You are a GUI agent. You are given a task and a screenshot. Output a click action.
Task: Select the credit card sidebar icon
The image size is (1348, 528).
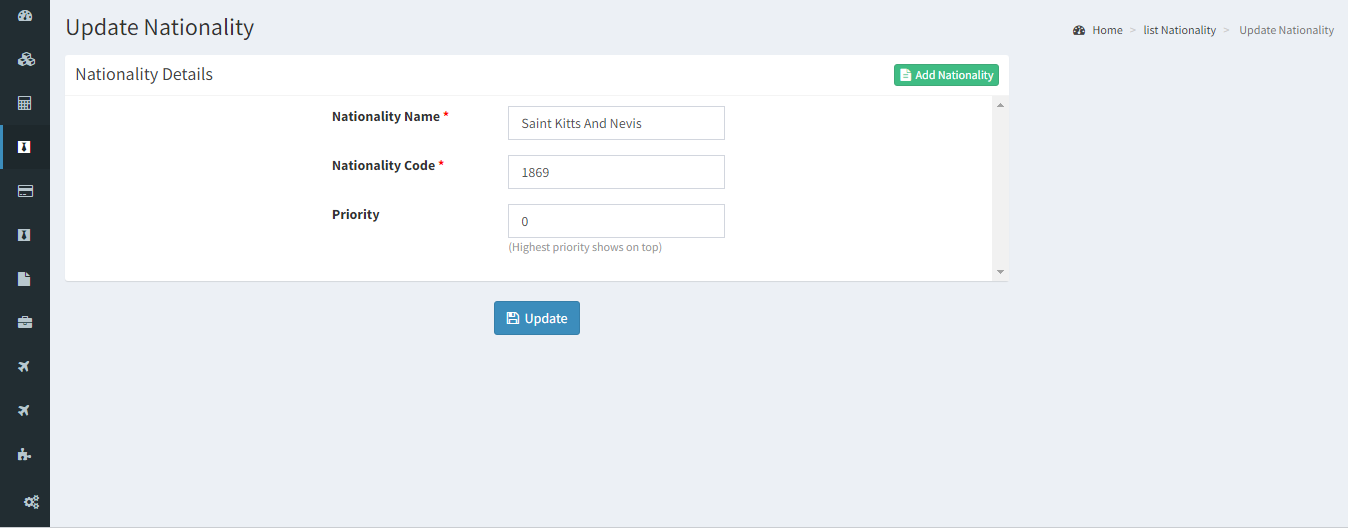coord(25,191)
